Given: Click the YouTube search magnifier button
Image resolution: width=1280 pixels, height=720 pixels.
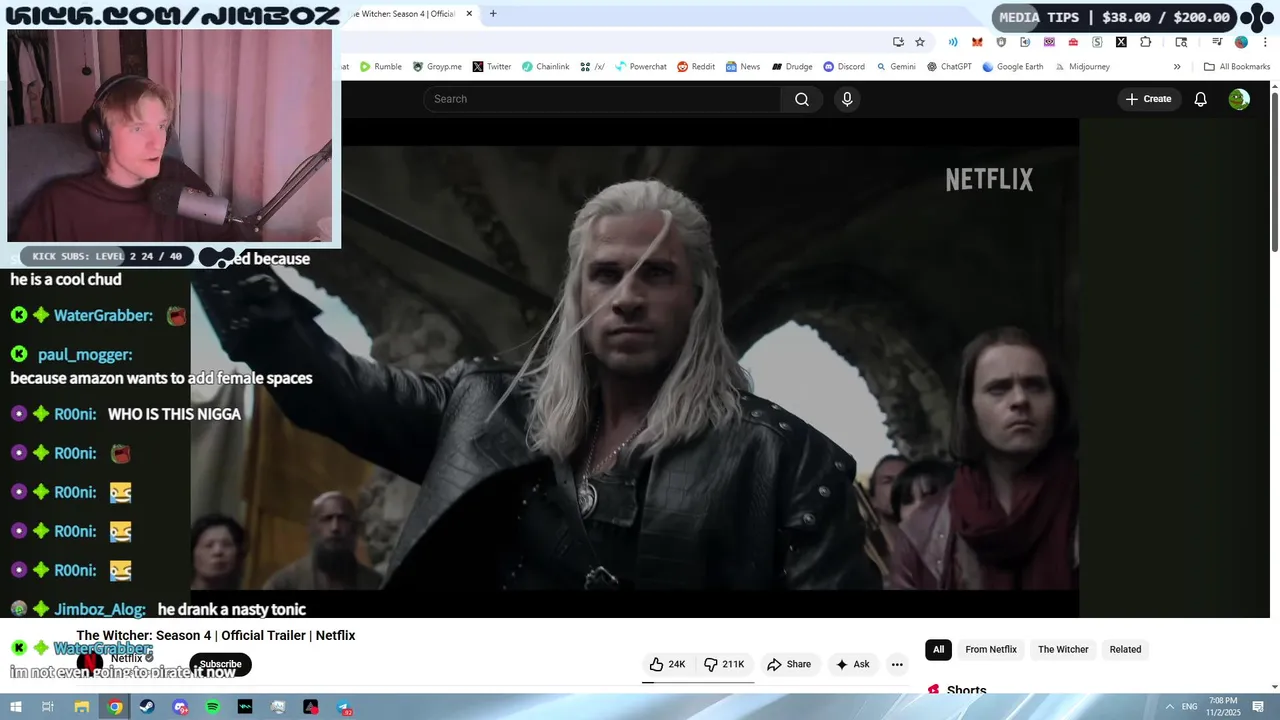Looking at the screenshot, I should 802,99.
